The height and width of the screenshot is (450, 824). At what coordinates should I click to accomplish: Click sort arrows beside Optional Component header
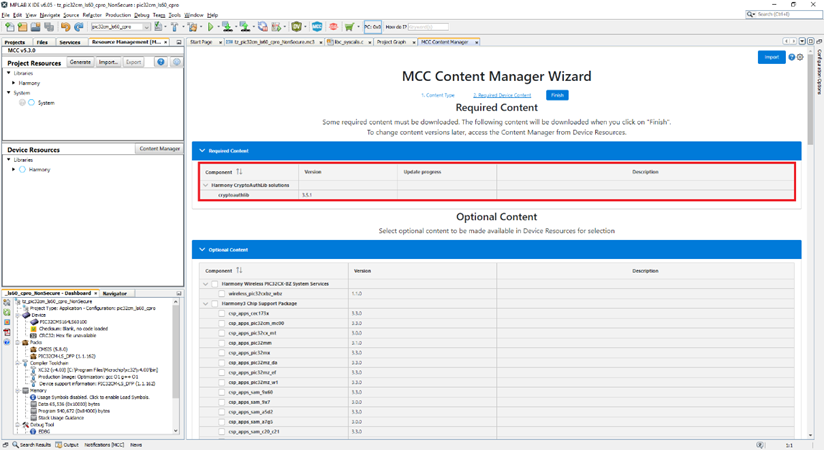pos(239,270)
